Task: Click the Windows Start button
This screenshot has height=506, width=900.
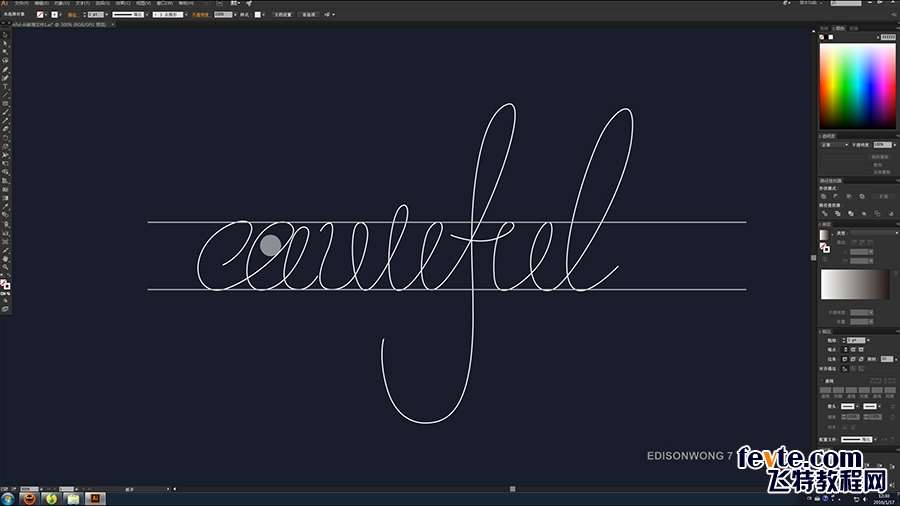Action: 9,497
